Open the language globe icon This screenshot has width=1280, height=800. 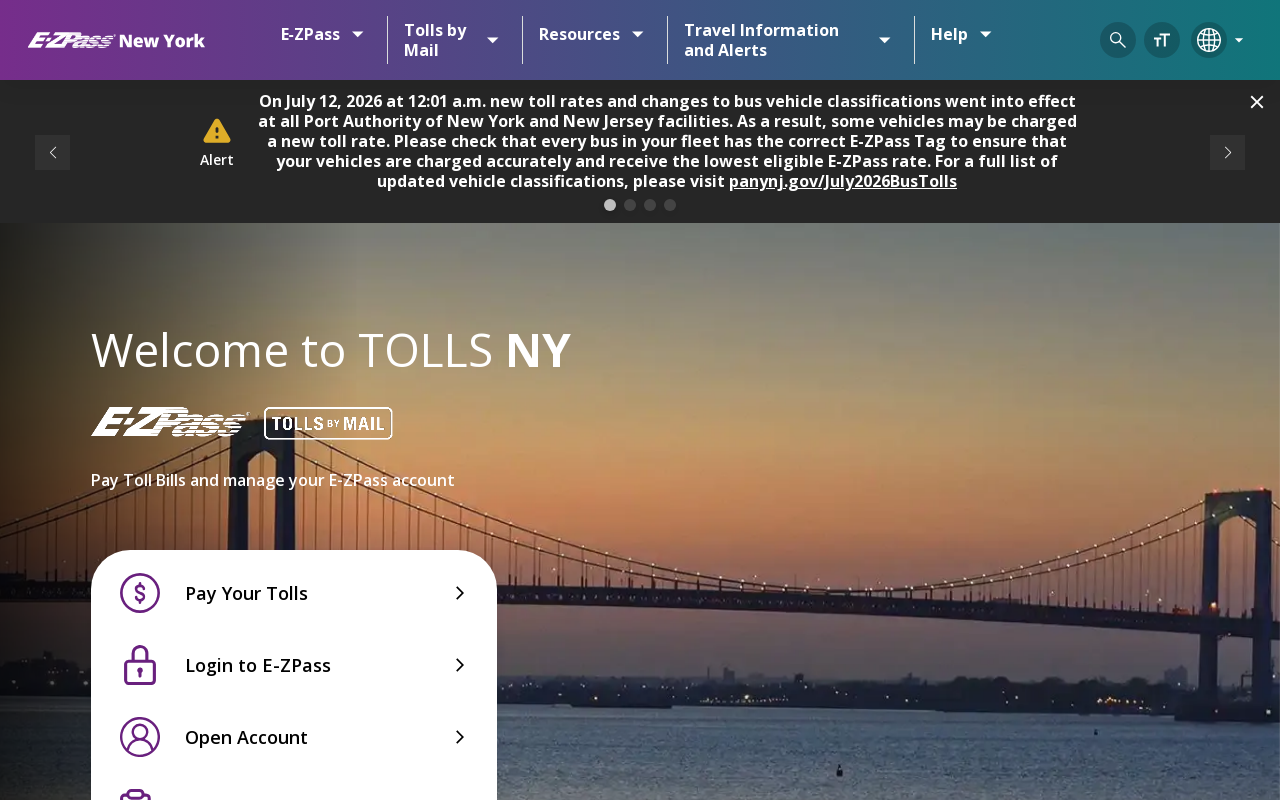tap(1209, 40)
